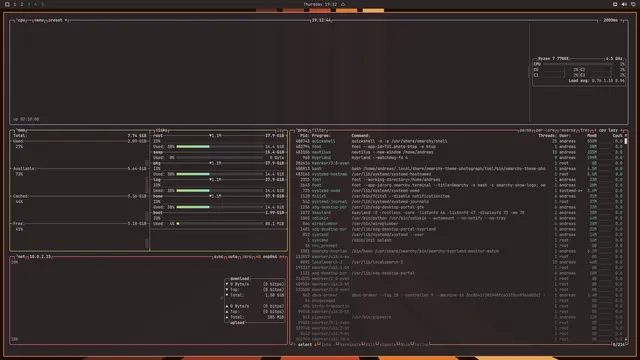Activate the proc filter field
Image resolution: width=640 pixels, height=360 pixels.
point(319,130)
